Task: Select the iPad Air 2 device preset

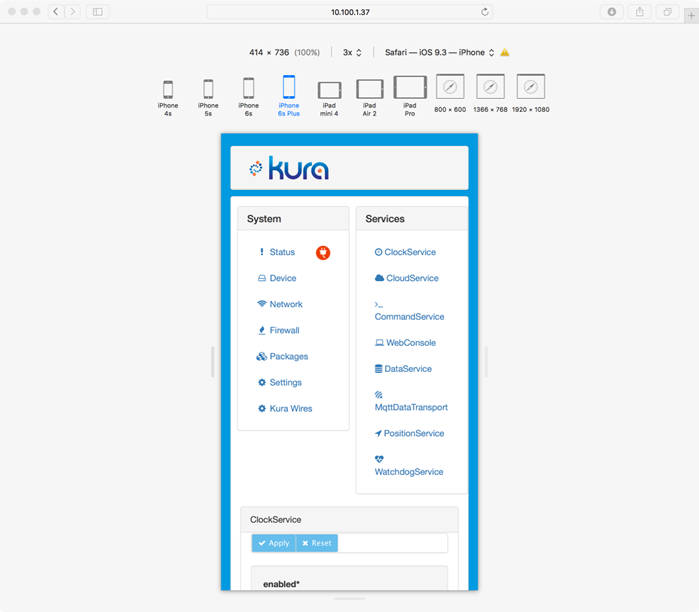Action: point(370,98)
